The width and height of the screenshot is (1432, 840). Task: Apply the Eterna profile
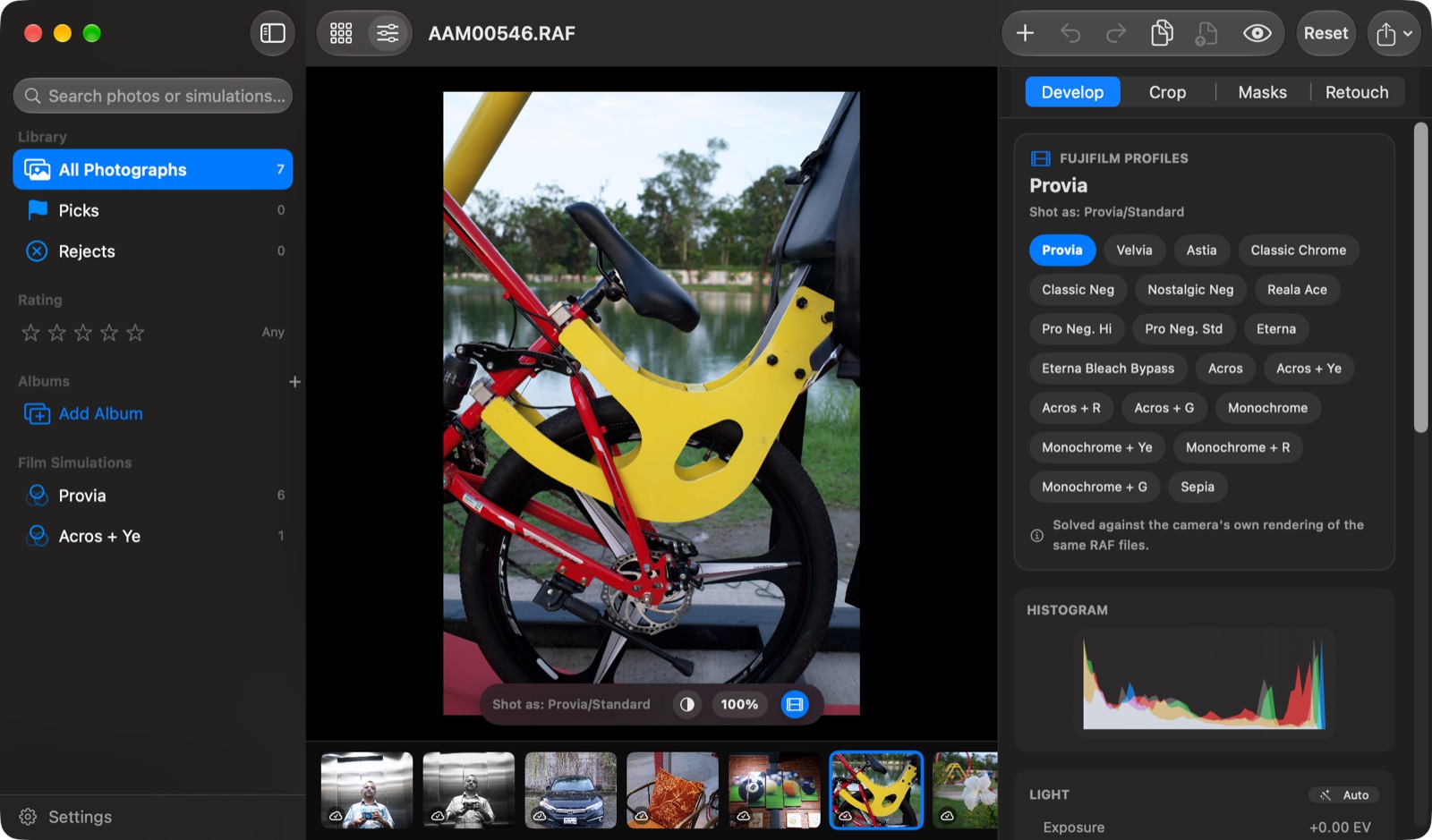(1275, 329)
